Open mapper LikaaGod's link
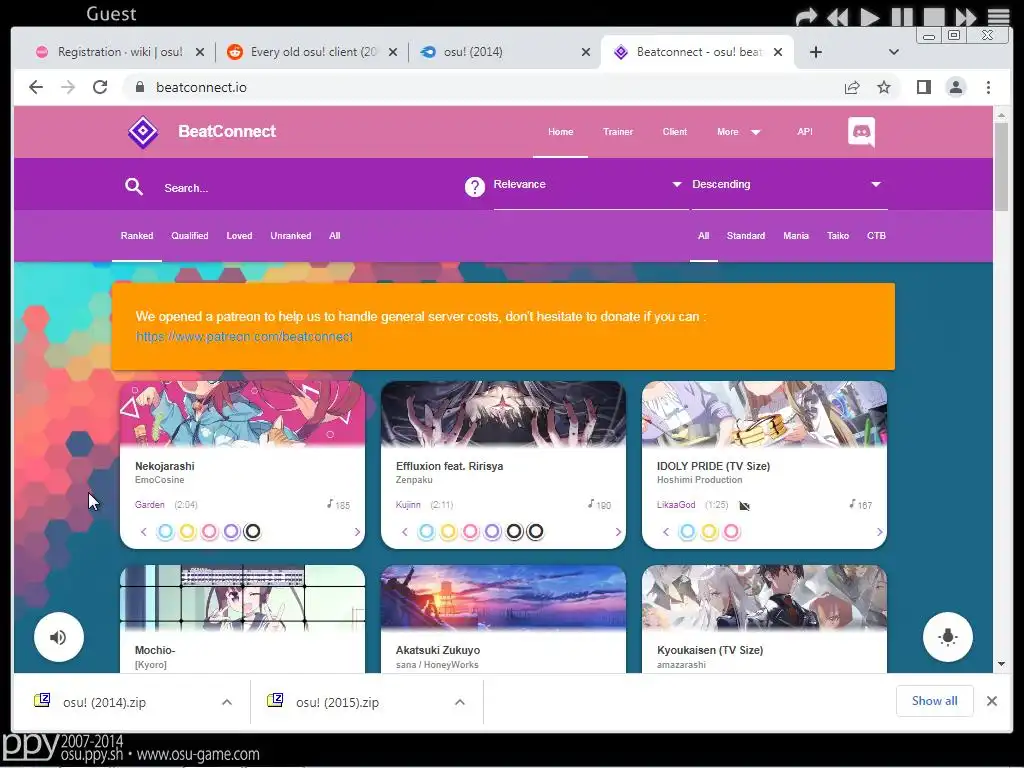 [x=676, y=505]
